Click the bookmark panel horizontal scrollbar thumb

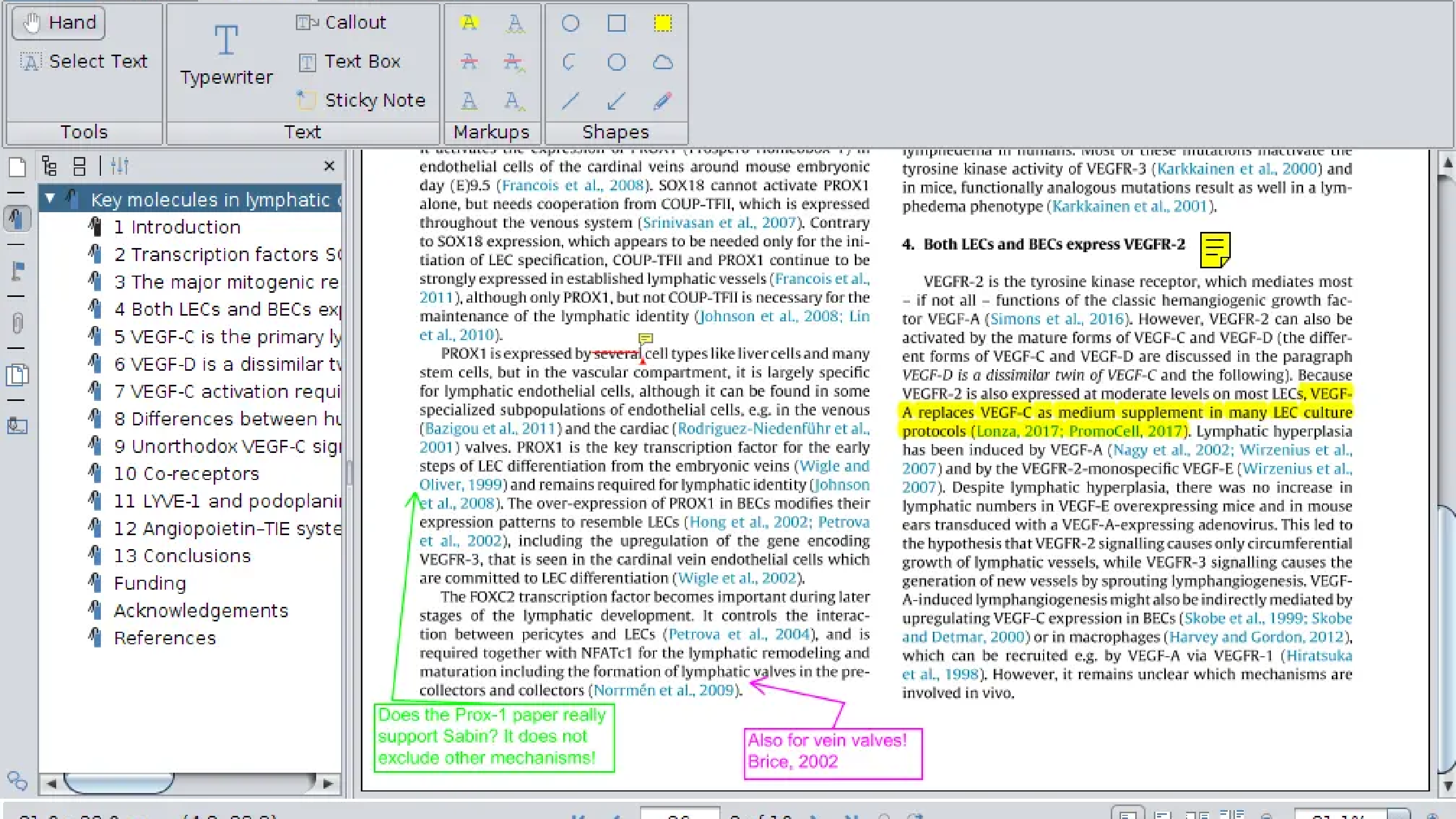(119, 784)
